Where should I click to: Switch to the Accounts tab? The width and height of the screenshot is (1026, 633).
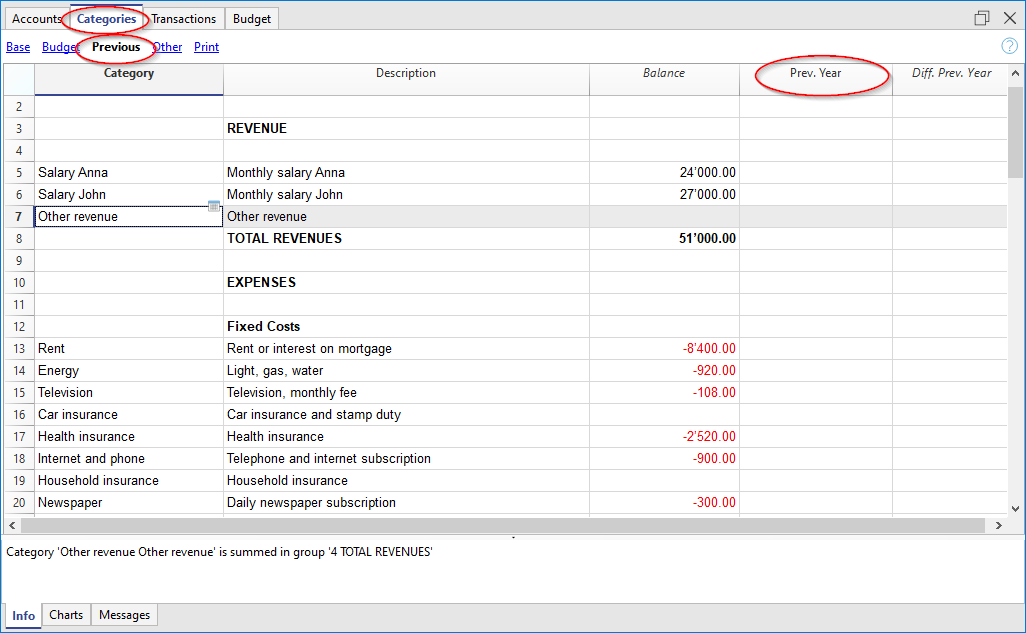click(x=37, y=19)
